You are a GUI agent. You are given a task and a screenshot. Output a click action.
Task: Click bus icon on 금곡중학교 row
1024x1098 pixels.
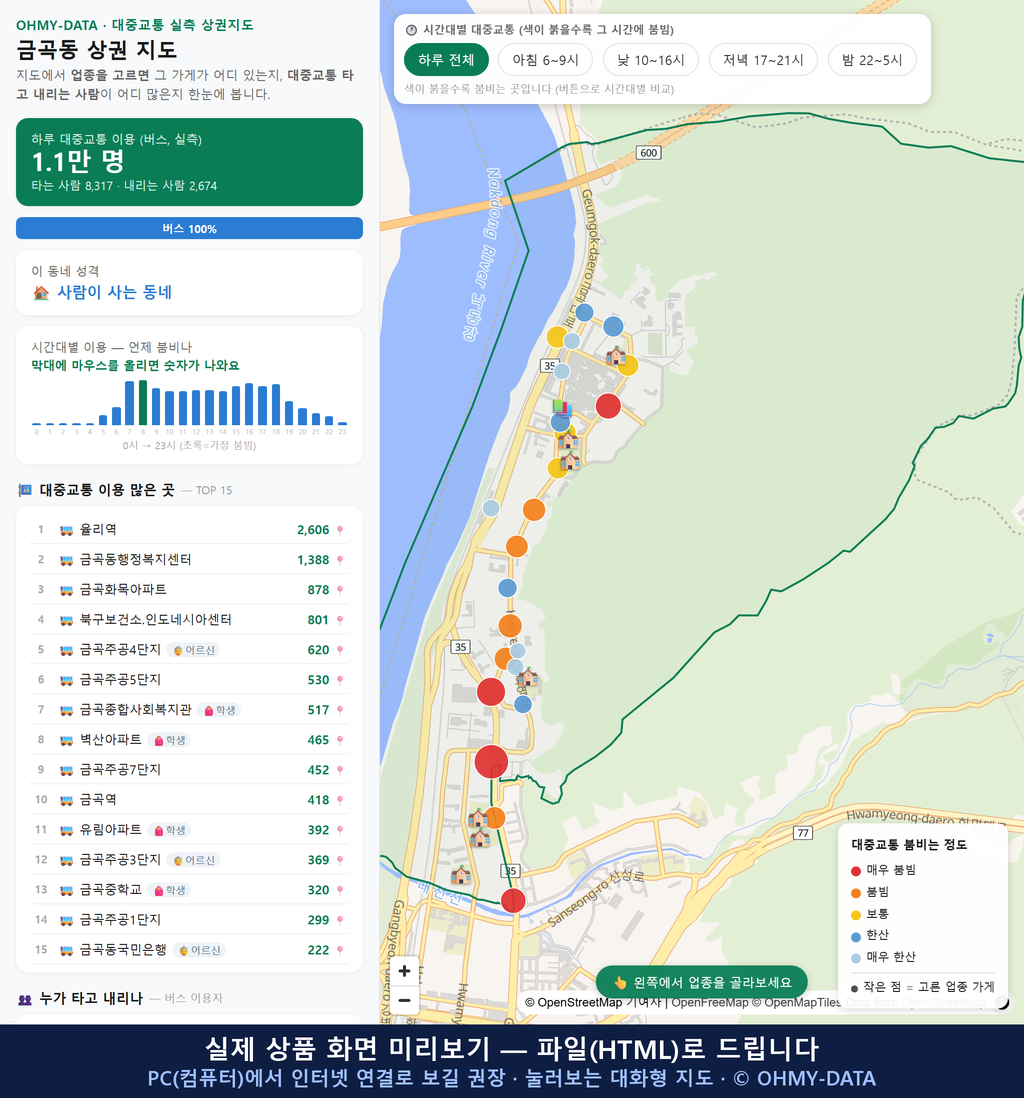[x=67, y=890]
